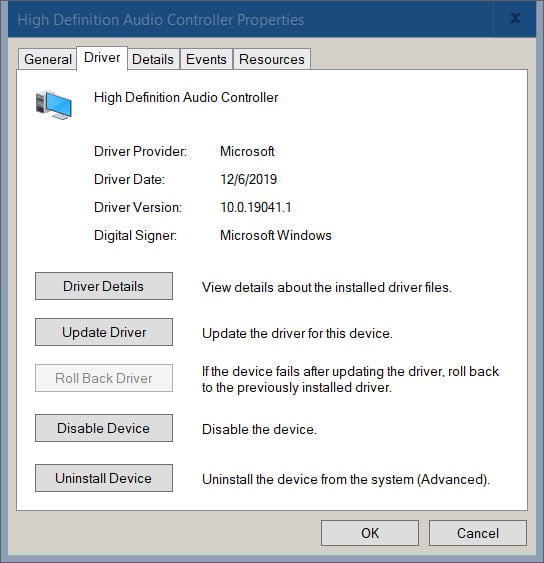Click the digital signer 'Microsoft Windows'
Screen dimensions: 544x563
(x=276, y=236)
